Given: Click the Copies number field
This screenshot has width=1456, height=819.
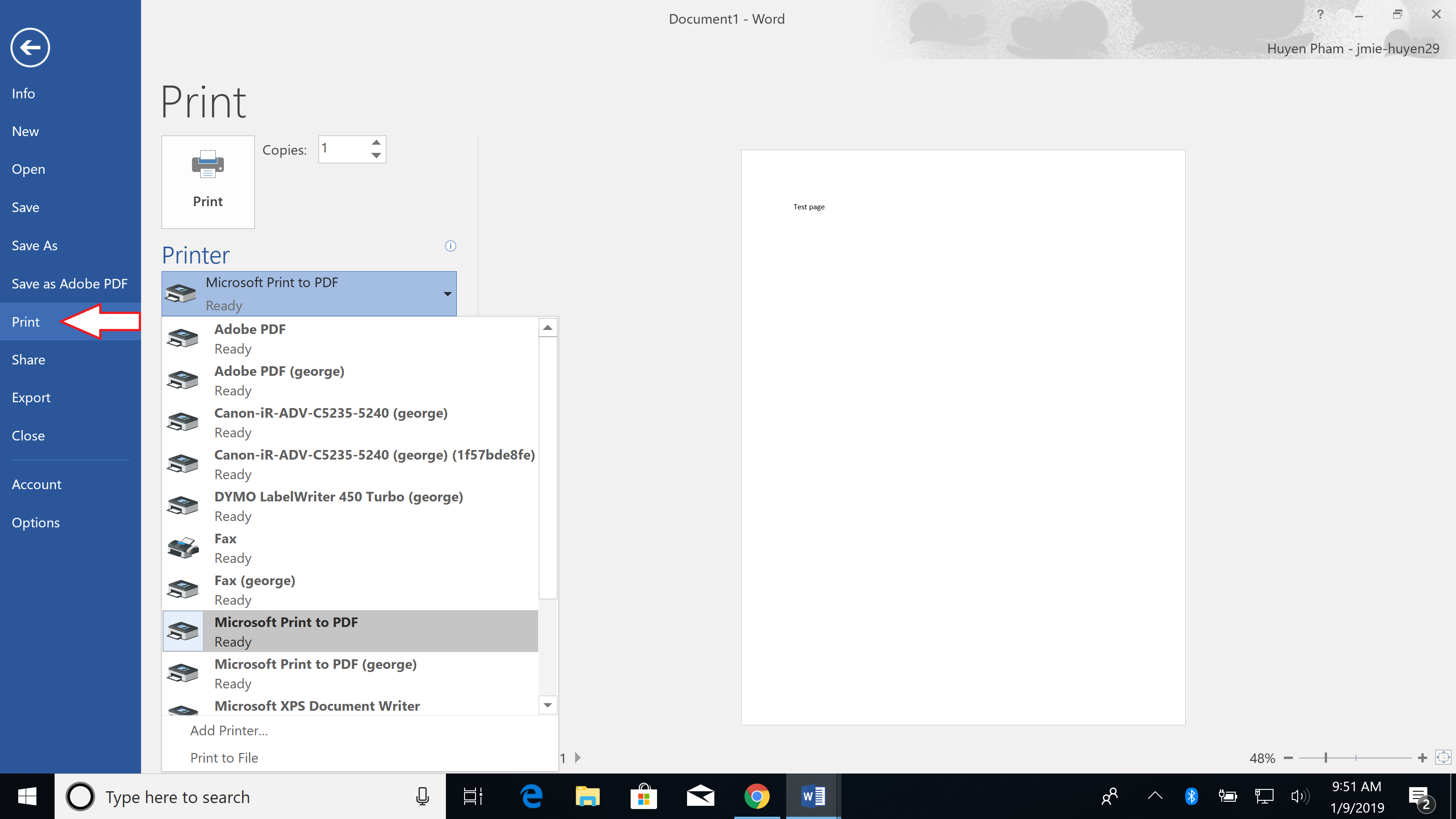Looking at the screenshot, I should [x=344, y=149].
